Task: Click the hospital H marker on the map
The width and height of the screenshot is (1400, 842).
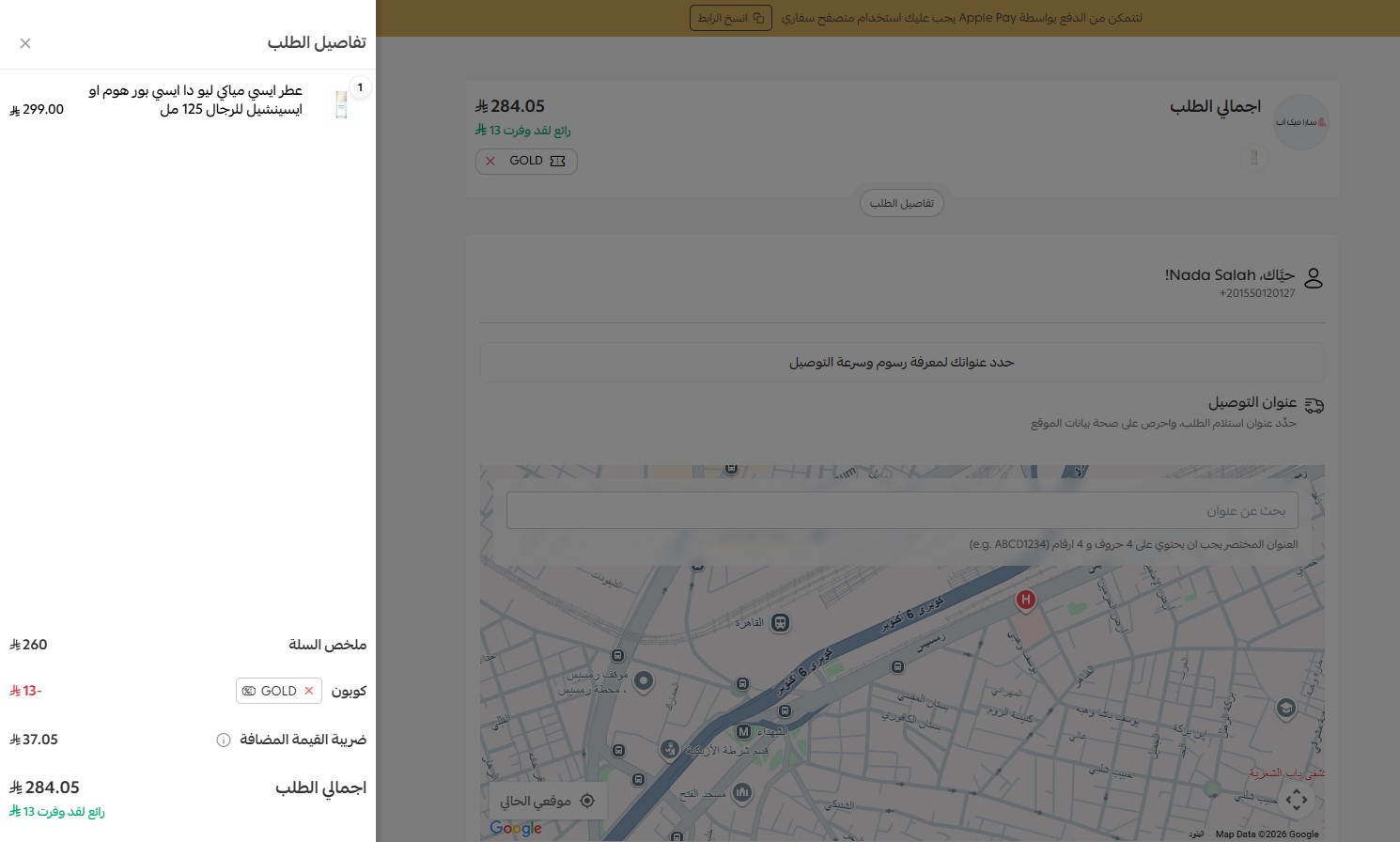Action: click(1026, 600)
